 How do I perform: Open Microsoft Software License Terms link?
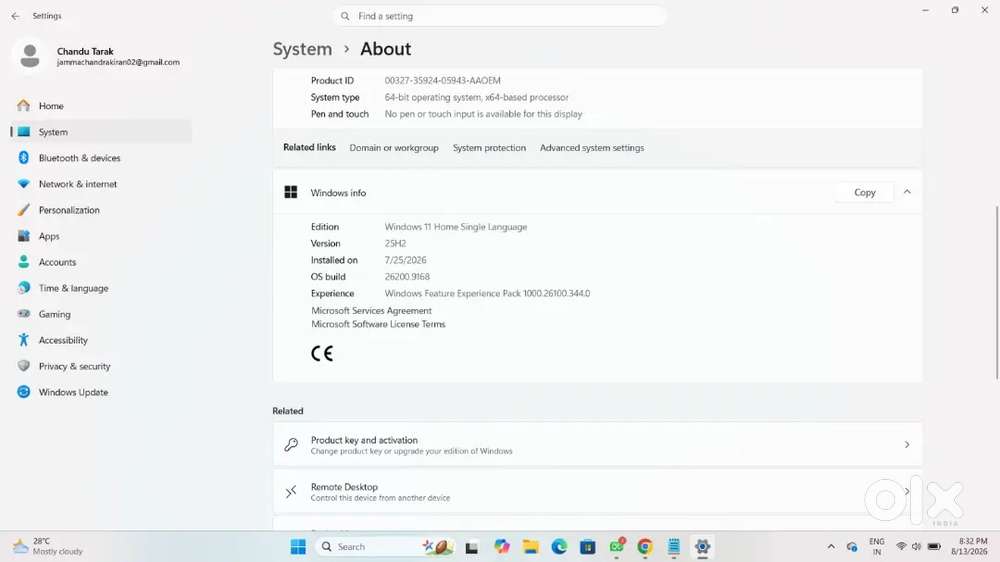pos(378,324)
